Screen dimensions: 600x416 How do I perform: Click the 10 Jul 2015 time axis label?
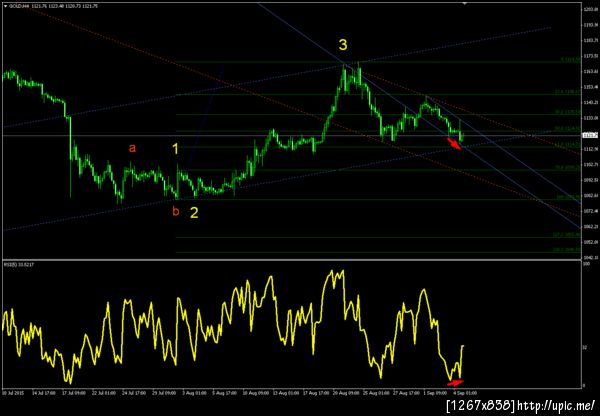click(x=11, y=393)
